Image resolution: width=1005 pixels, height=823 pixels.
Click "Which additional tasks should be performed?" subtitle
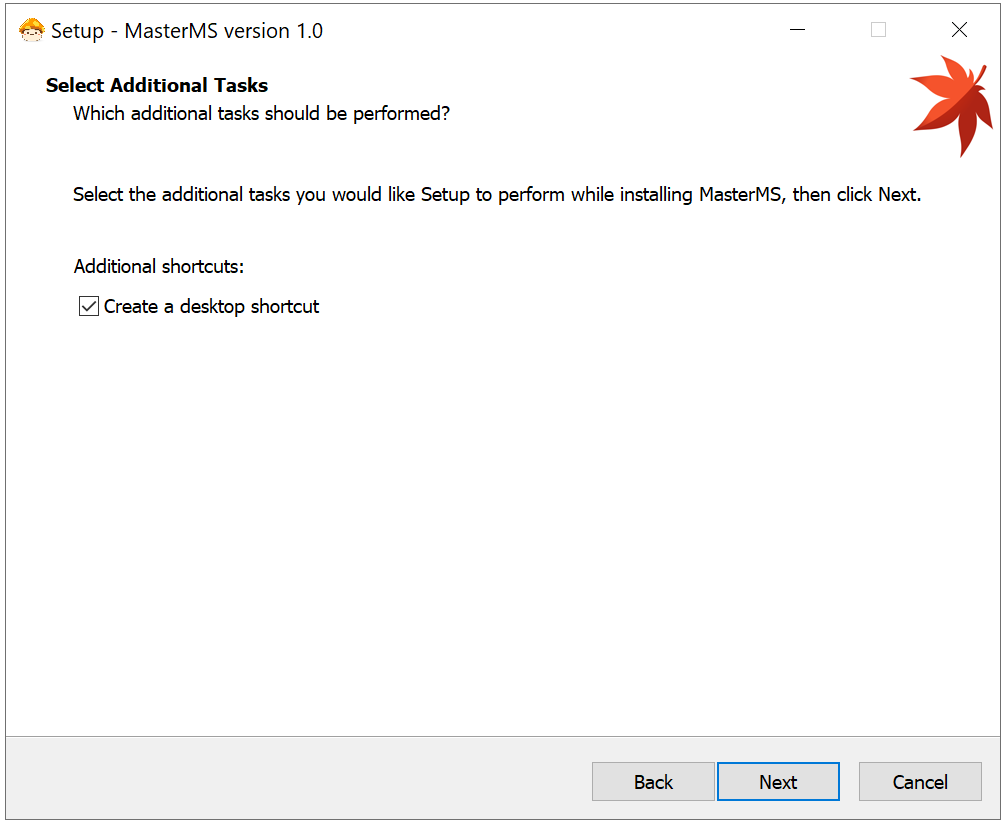(261, 113)
